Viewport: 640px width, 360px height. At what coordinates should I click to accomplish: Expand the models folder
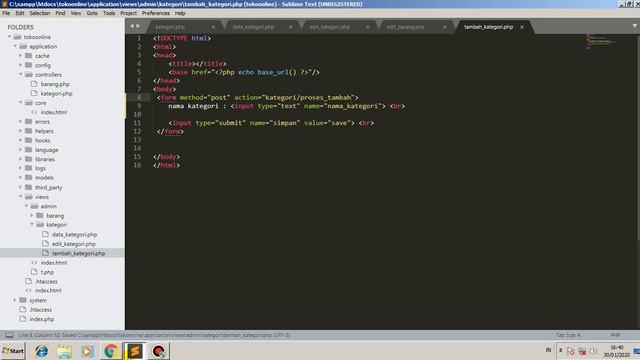(x=21, y=178)
